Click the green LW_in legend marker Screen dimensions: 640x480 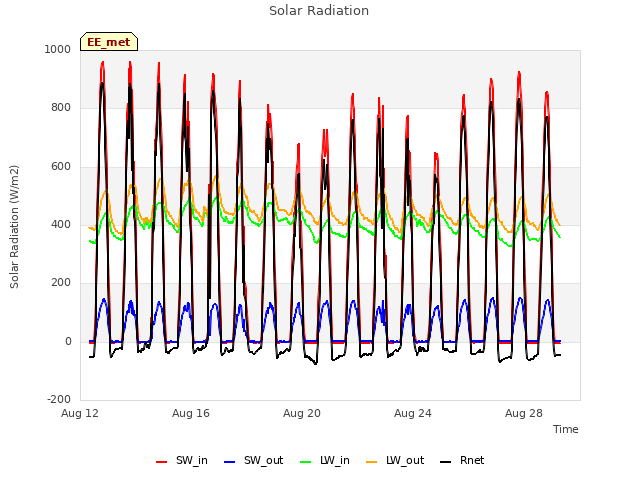click(x=306, y=462)
